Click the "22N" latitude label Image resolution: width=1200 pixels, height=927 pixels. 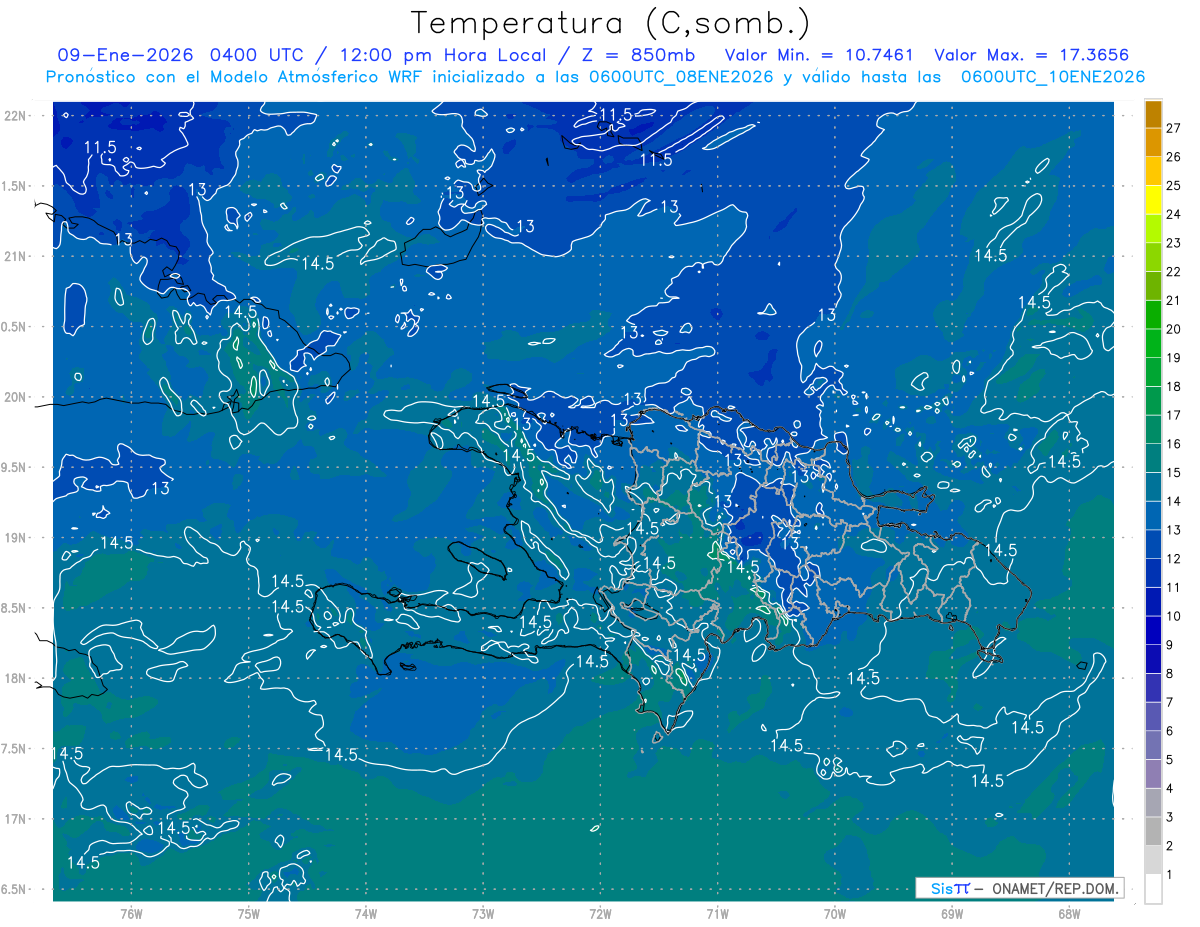(15, 116)
